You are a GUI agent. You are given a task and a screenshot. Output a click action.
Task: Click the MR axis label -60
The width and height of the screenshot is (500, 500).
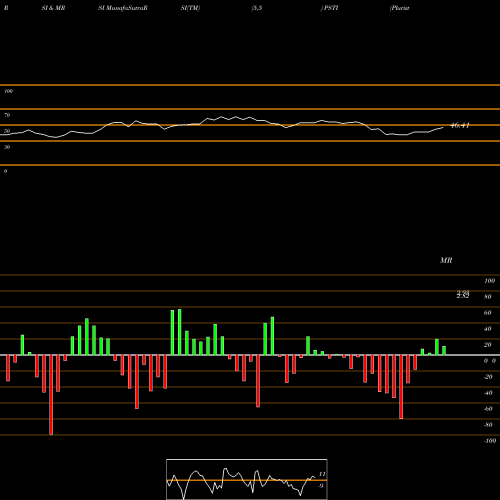tap(488, 409)
